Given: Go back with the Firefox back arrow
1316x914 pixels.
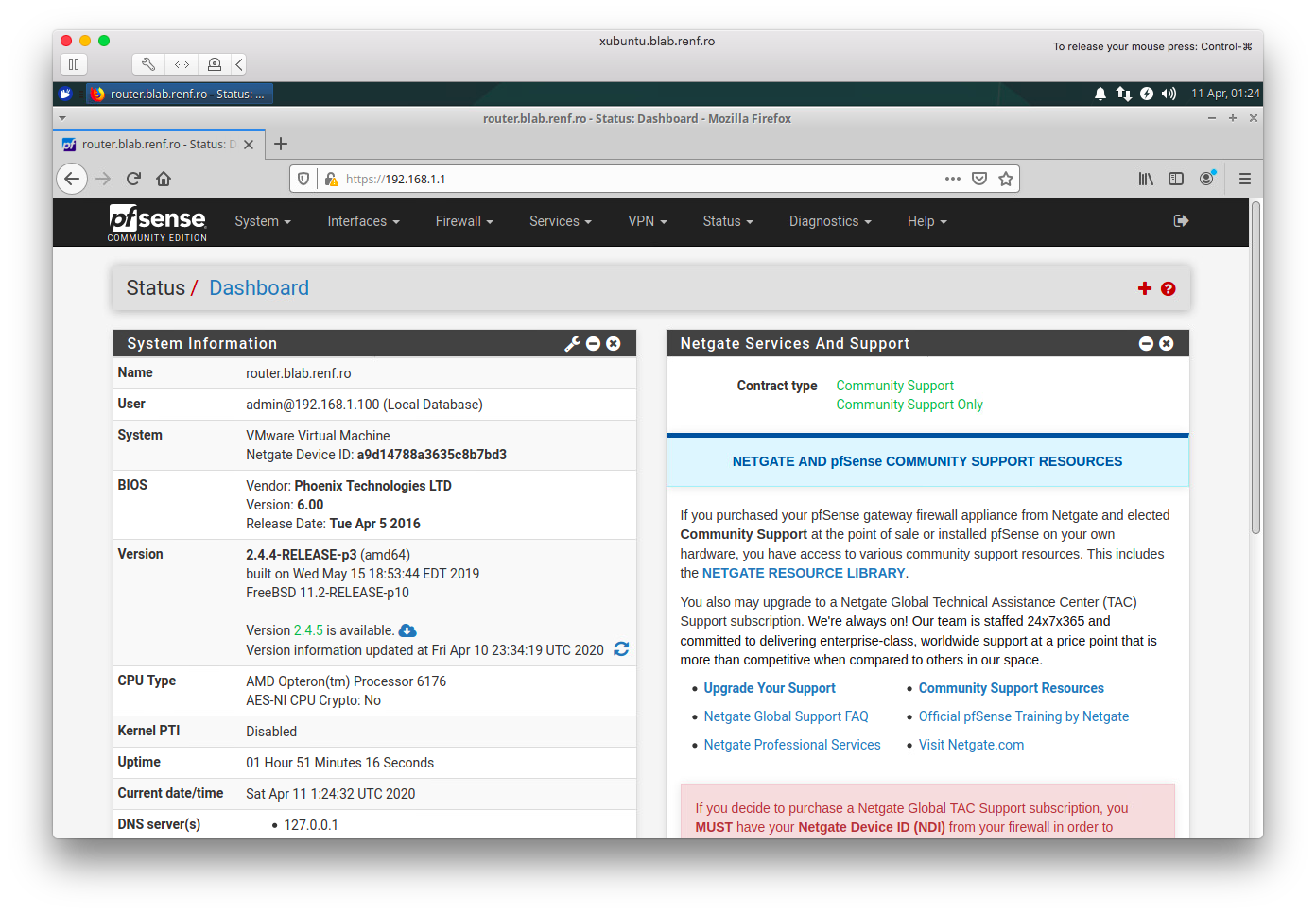Looking at the screenshot, I should click(x=72, y=179).
